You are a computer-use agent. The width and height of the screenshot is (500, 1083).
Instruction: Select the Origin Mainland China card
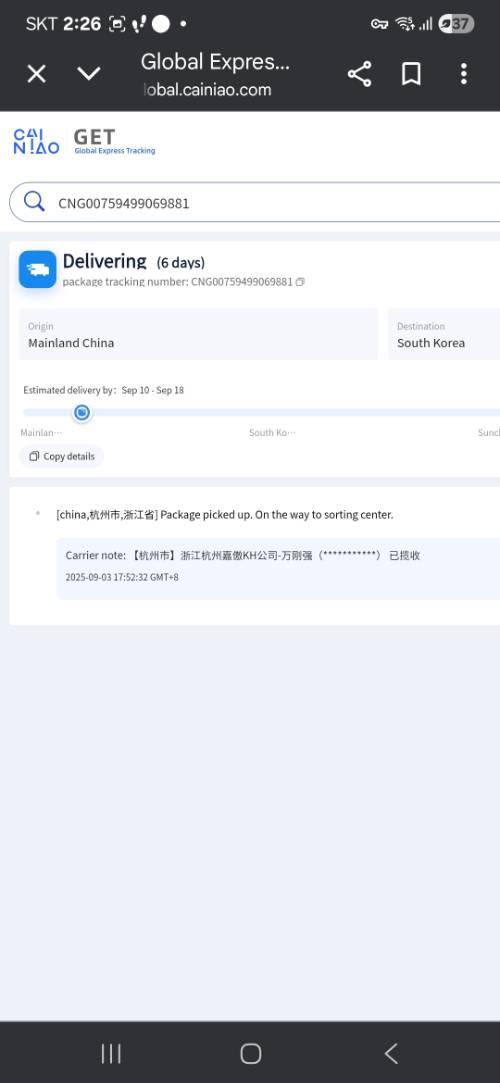(198, 334)
